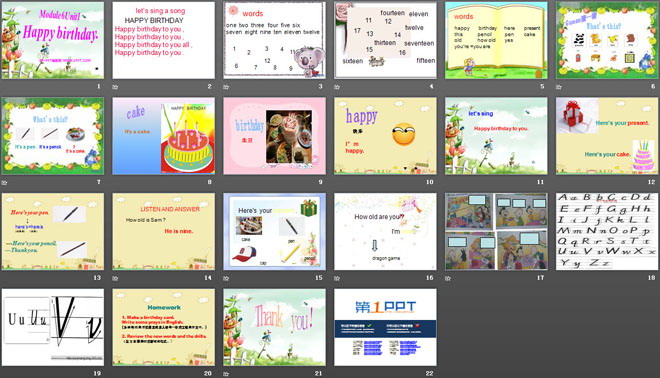
Task: Click the animation star icon under slide 21
Action: tap(226, 374)
